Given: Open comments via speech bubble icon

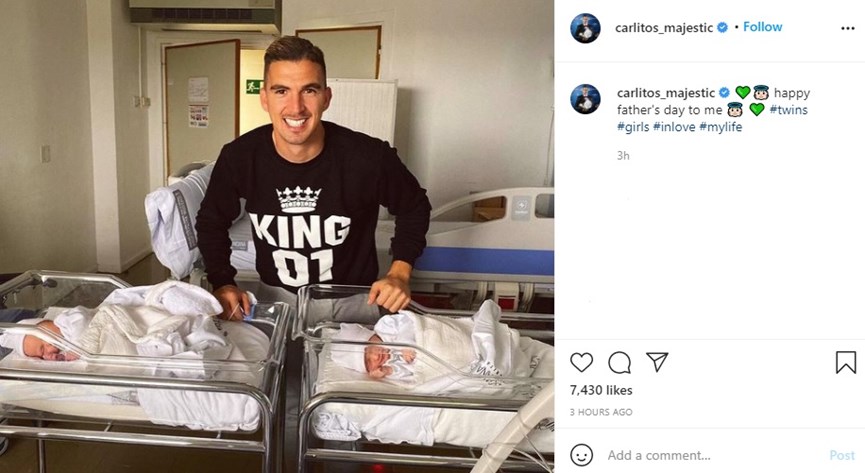Looking at the screenshot, I should click(620, 363).
